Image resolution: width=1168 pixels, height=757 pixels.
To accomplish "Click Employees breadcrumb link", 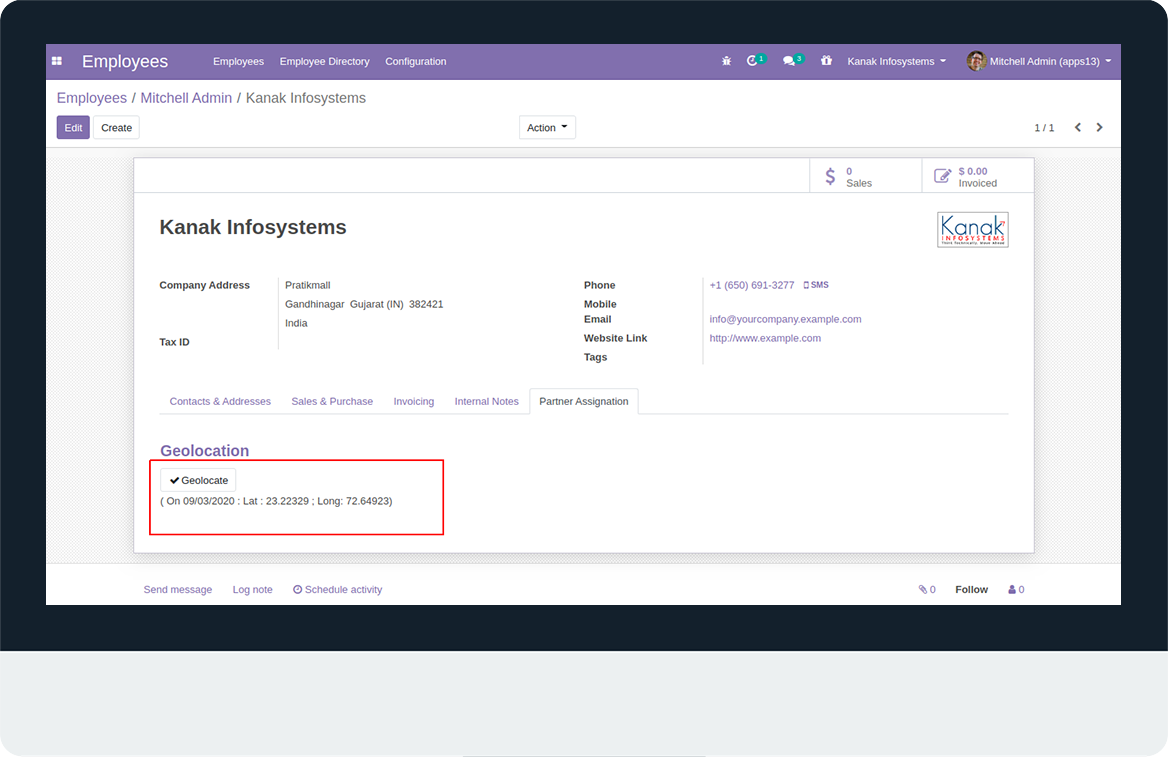I will 92,98.
